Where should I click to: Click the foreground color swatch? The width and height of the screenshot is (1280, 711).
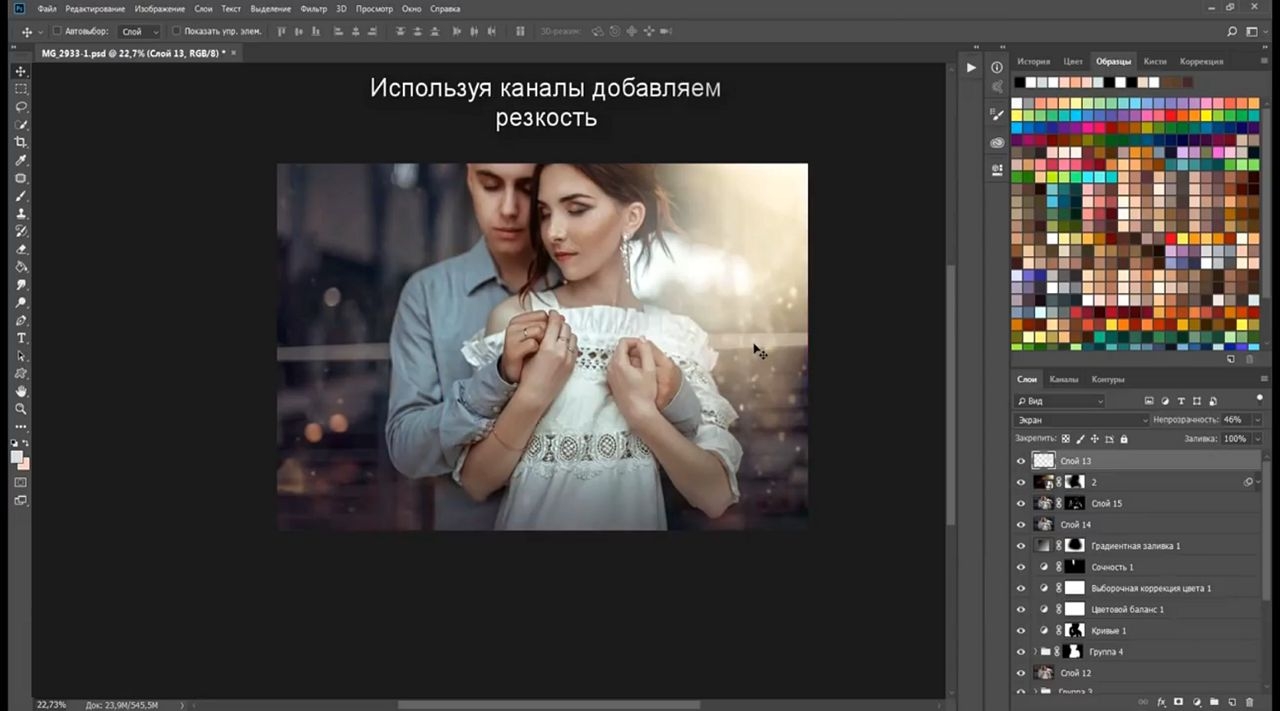point(17,457)
